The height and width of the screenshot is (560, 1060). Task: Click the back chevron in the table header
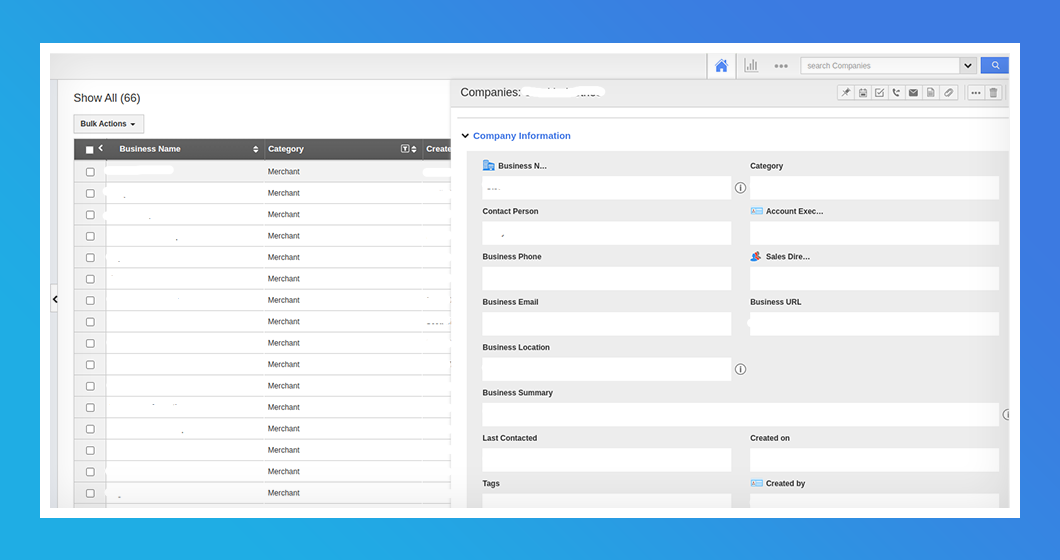coord(101,148)
